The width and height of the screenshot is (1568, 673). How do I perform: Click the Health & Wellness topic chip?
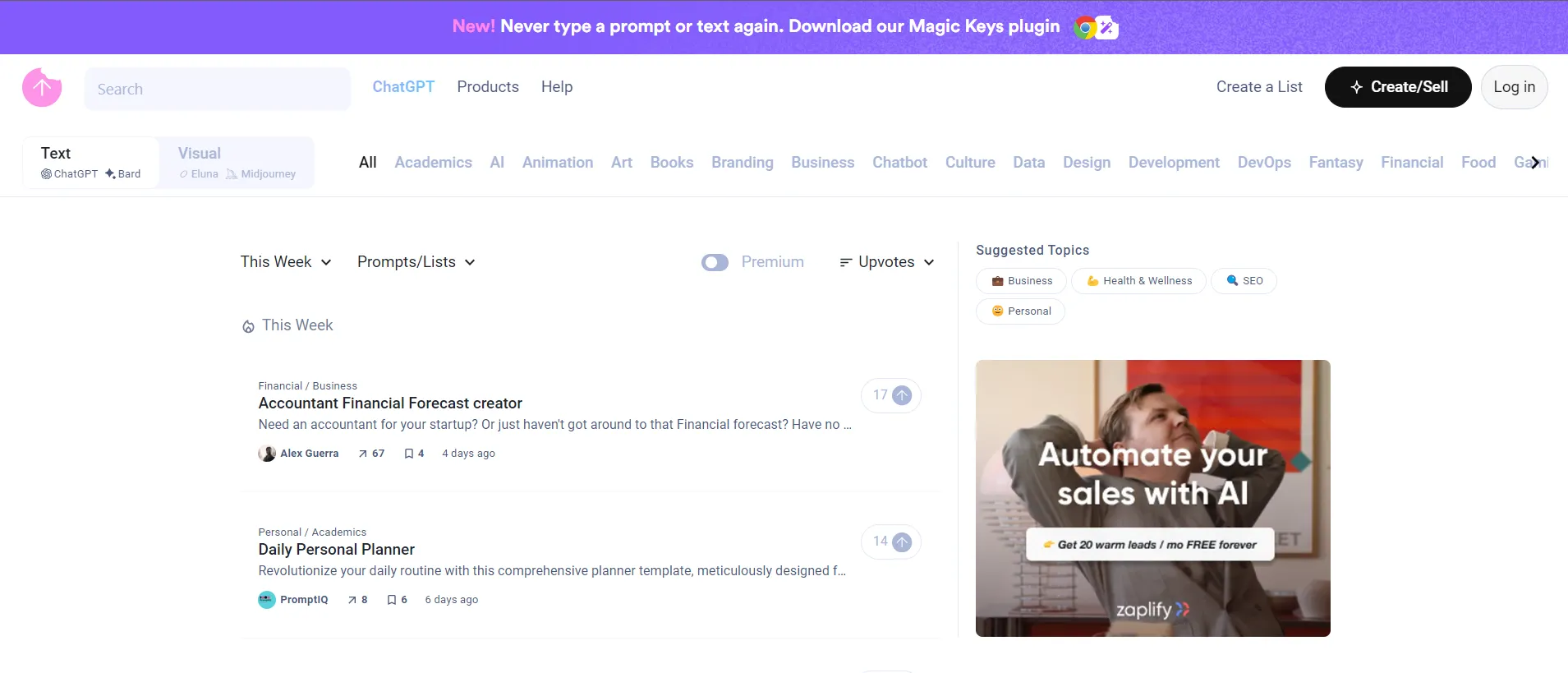click(x=1138, y=281)
